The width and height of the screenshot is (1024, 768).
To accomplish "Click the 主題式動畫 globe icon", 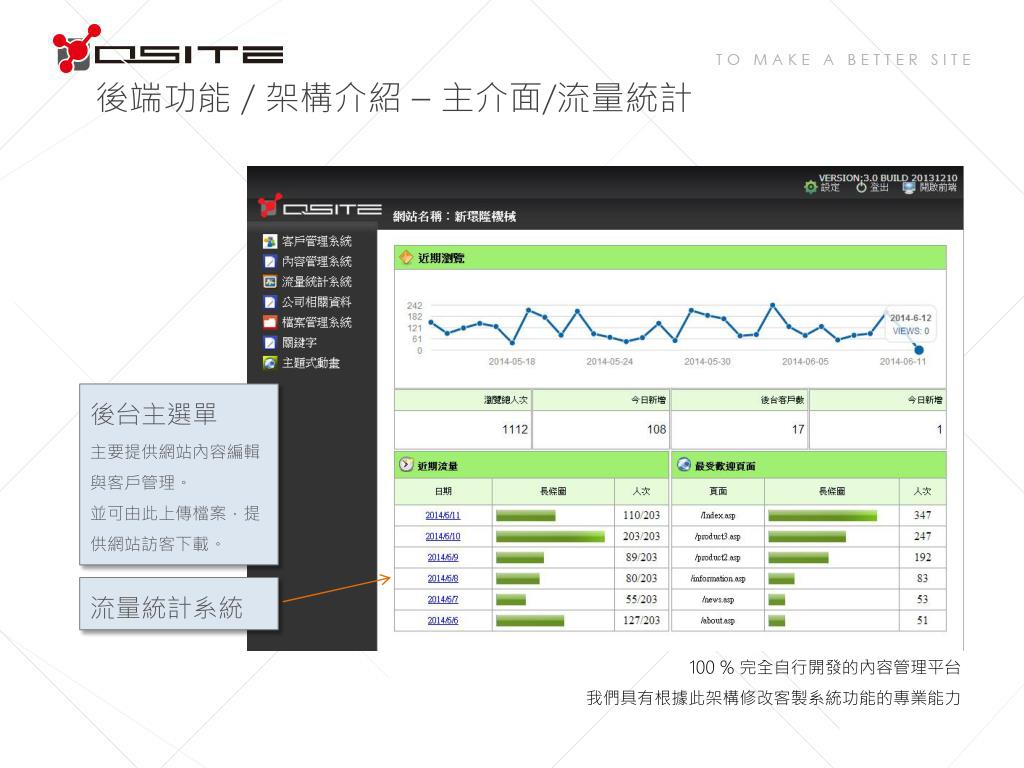I will (270, 363).
